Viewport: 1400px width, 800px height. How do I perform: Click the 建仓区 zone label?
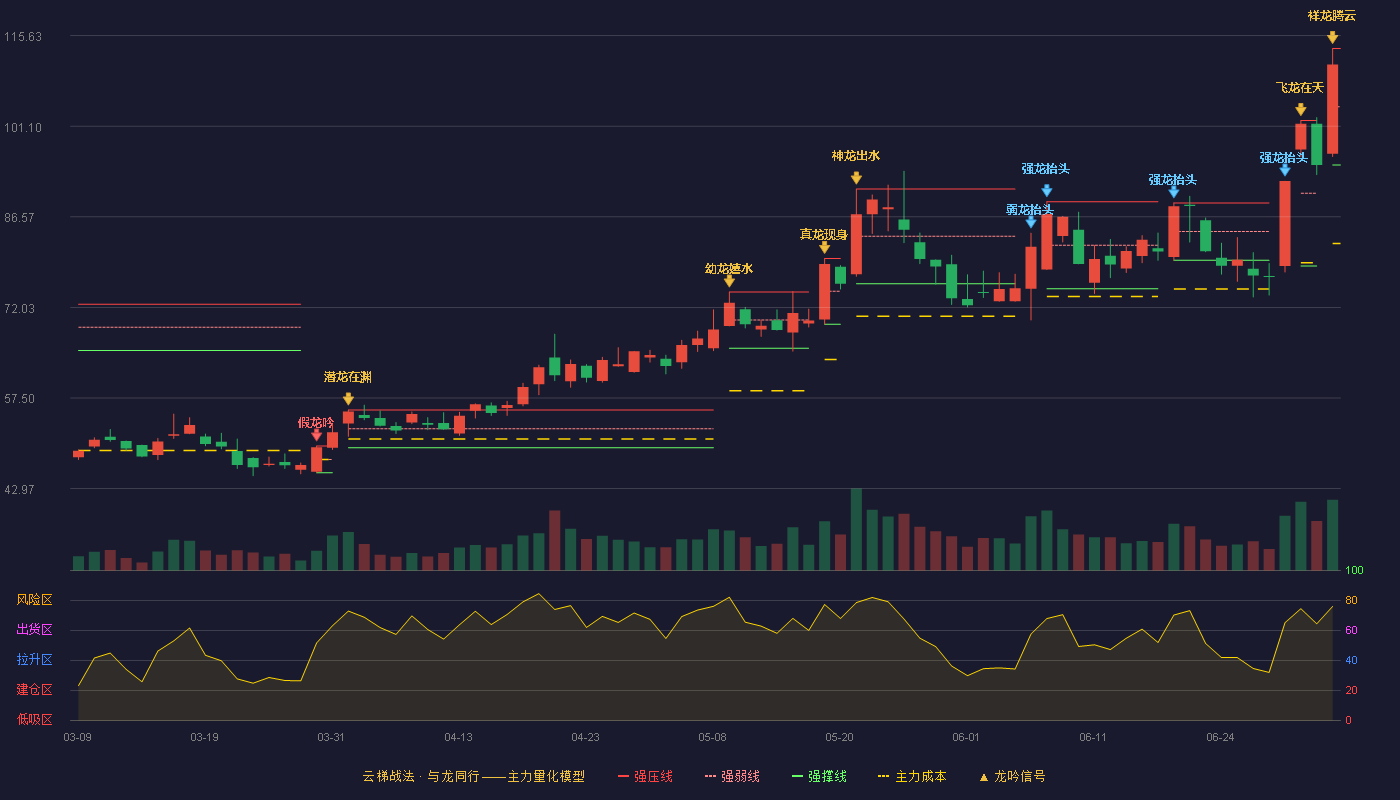click(34, 690)
